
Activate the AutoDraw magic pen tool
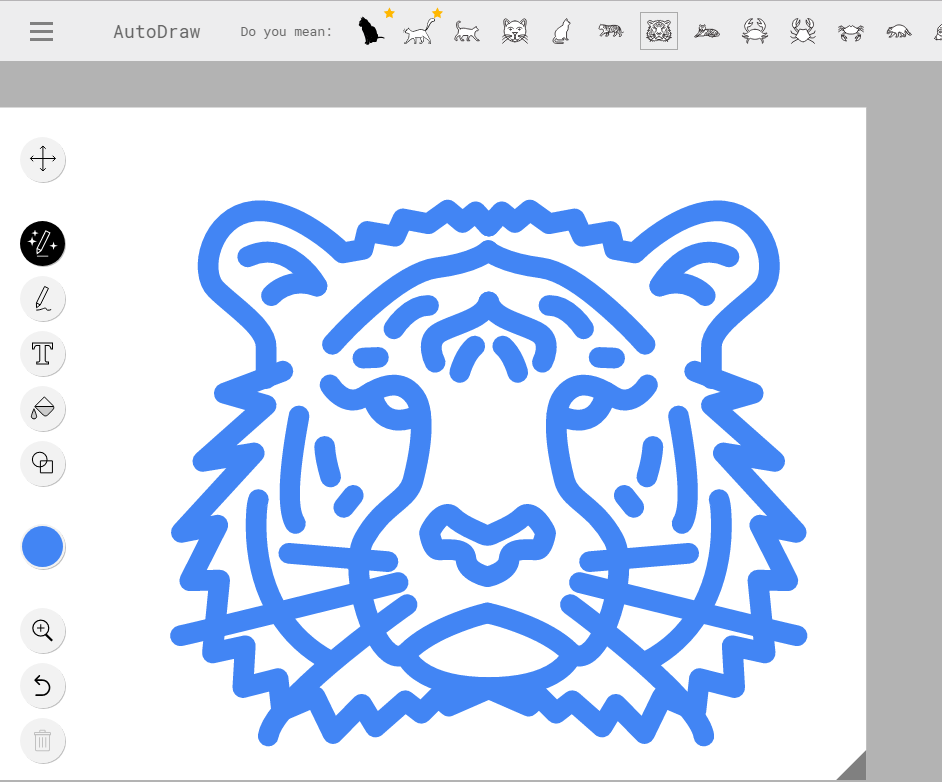(43, 243)
